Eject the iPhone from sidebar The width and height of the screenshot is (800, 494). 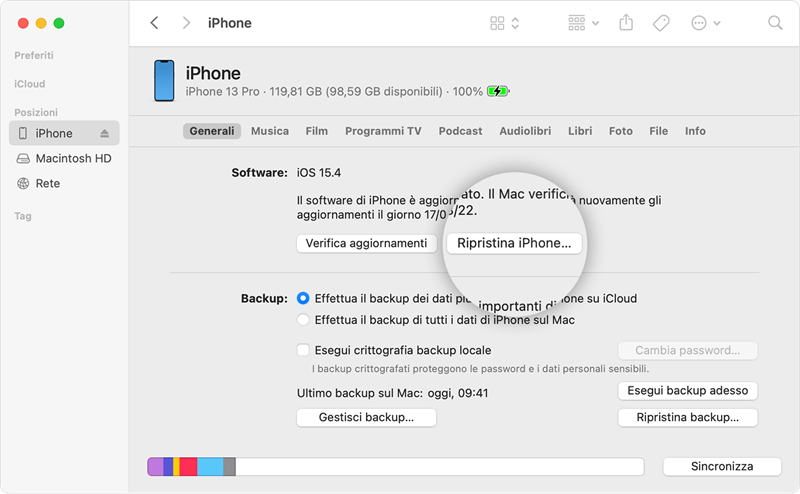[x=105, y=133]
